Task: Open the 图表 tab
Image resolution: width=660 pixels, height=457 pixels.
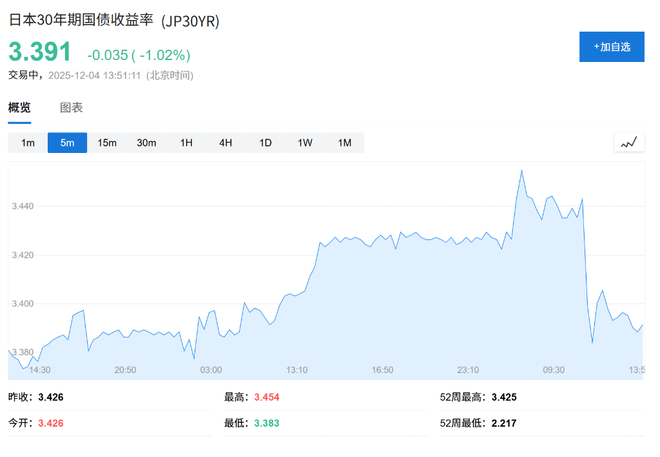Action: click(x=71, y=108)
